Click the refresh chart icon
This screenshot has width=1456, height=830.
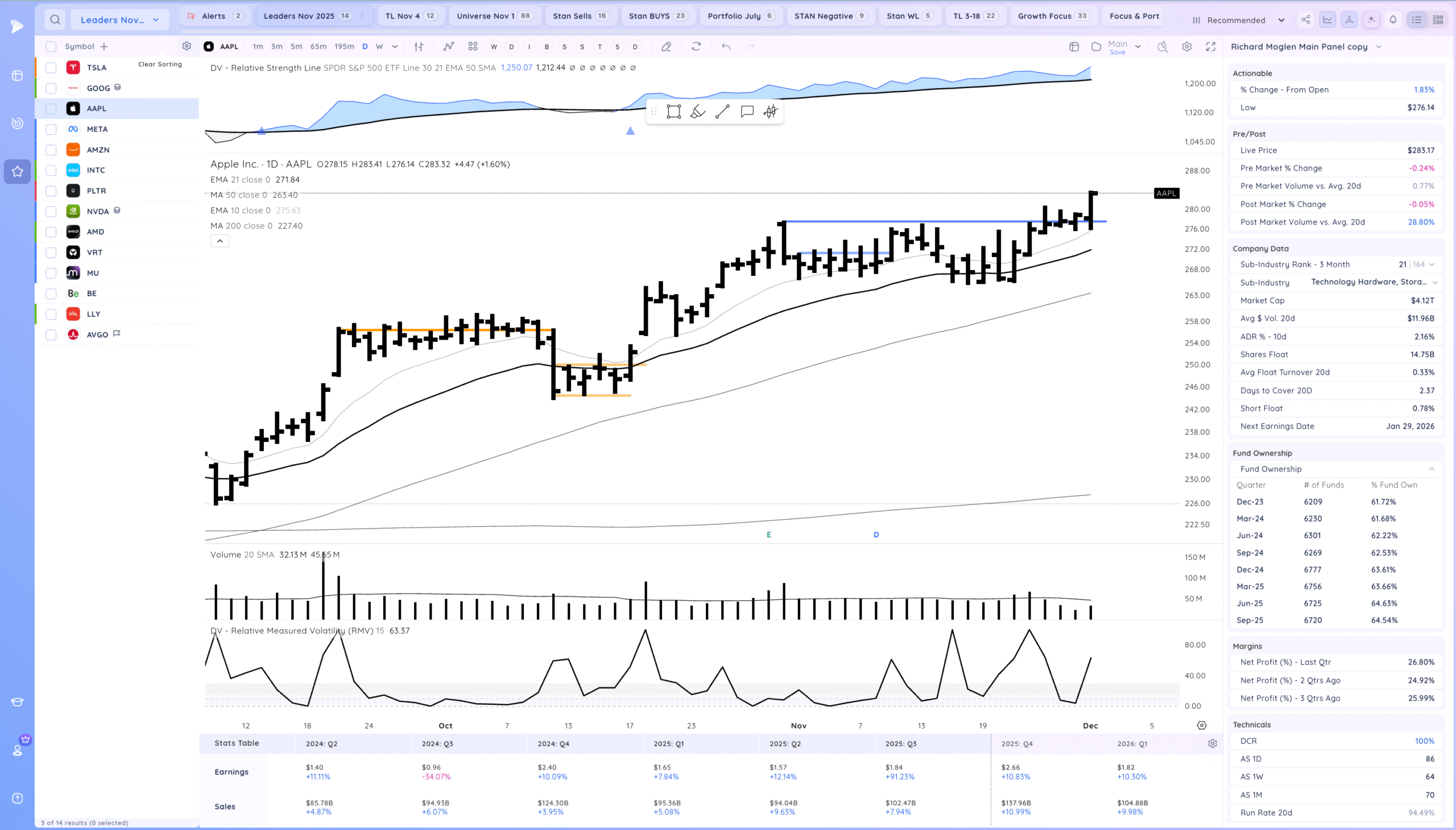coord(696,47)
